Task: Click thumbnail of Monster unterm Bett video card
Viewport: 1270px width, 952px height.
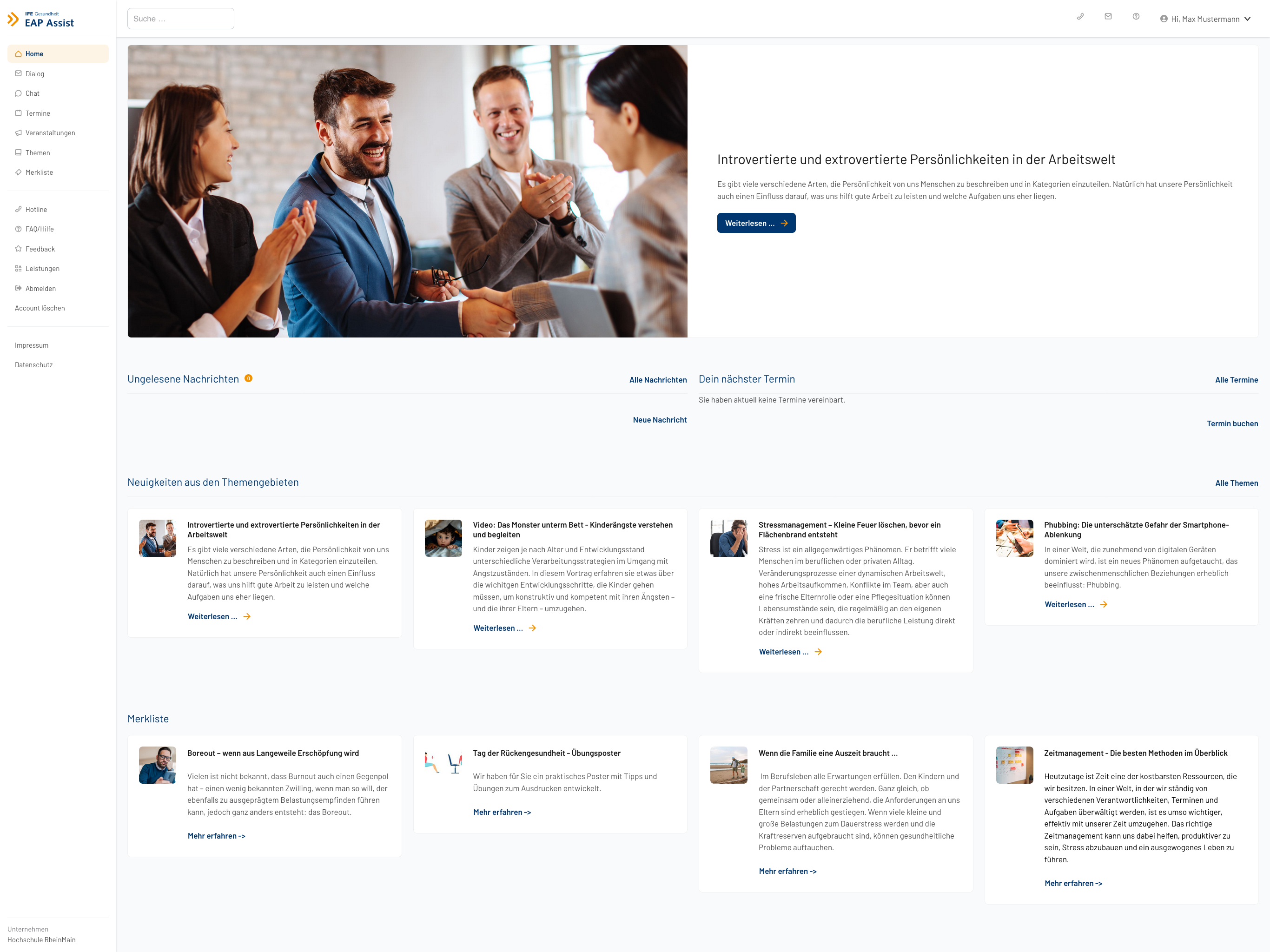Action: pos(443,538)
